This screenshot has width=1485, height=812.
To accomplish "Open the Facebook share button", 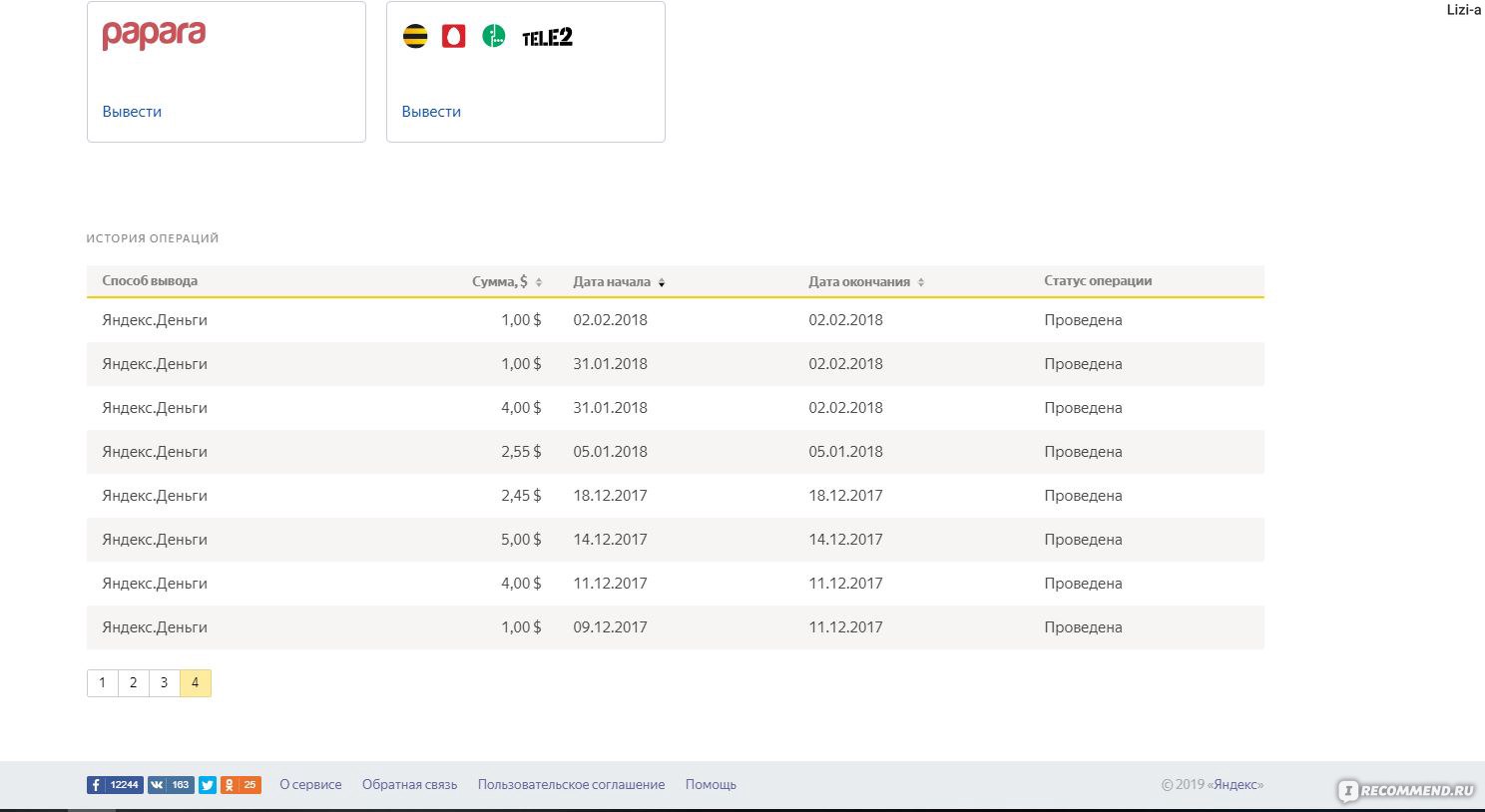I will tap(115, 785).
